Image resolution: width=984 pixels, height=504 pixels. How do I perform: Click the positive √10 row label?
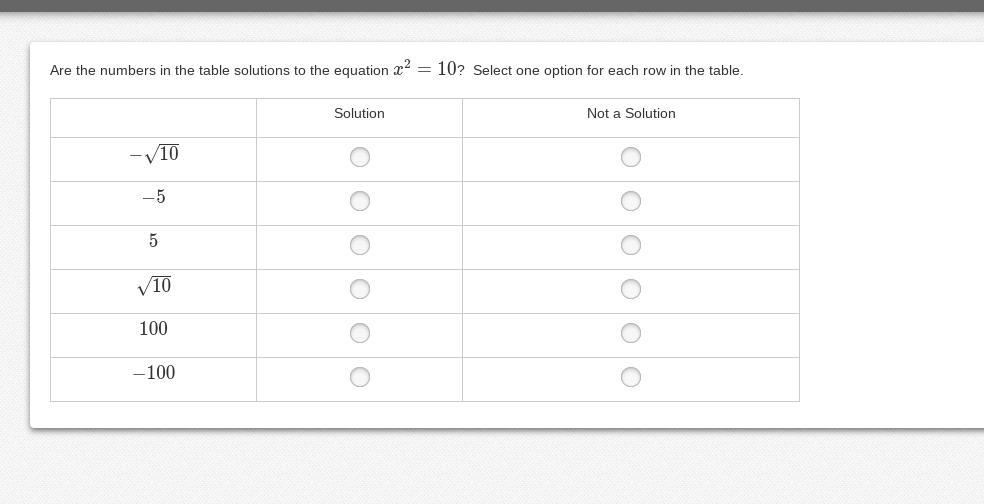tap(154, 286)
